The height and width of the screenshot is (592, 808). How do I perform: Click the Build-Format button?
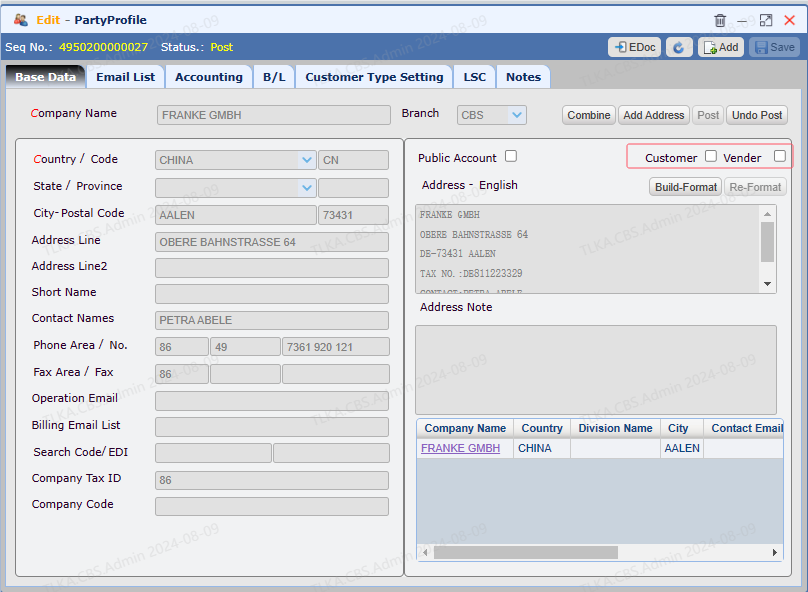685,187
